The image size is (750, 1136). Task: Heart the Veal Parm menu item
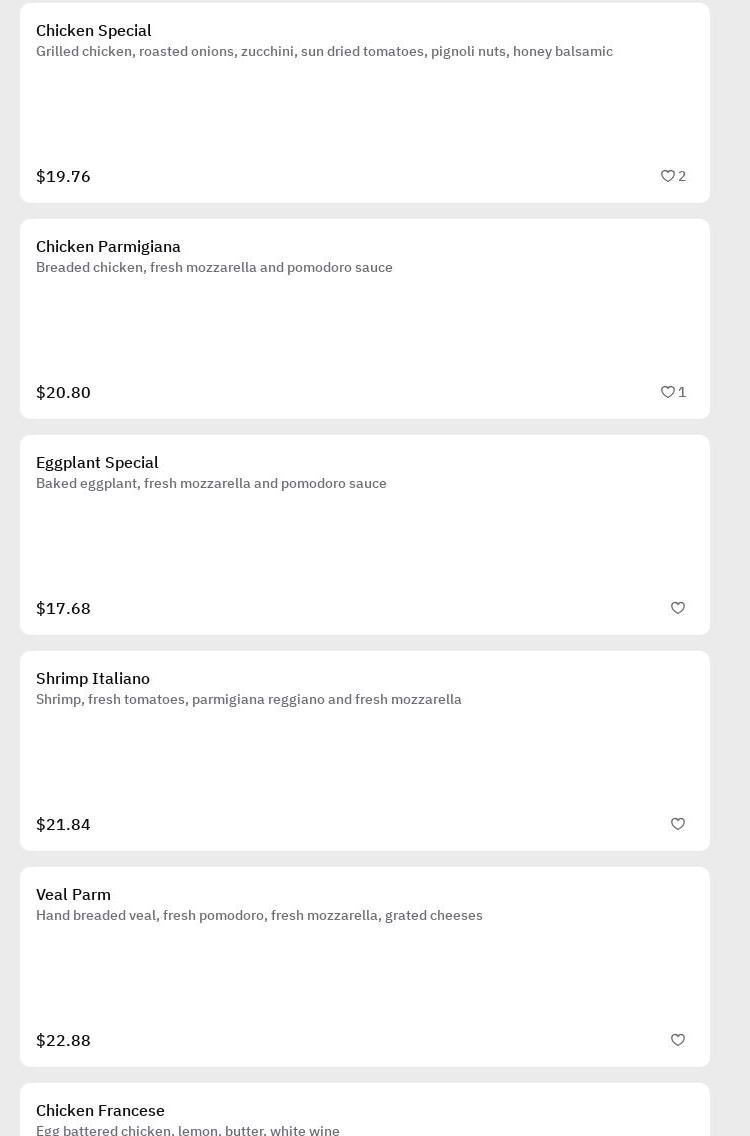678,1040
